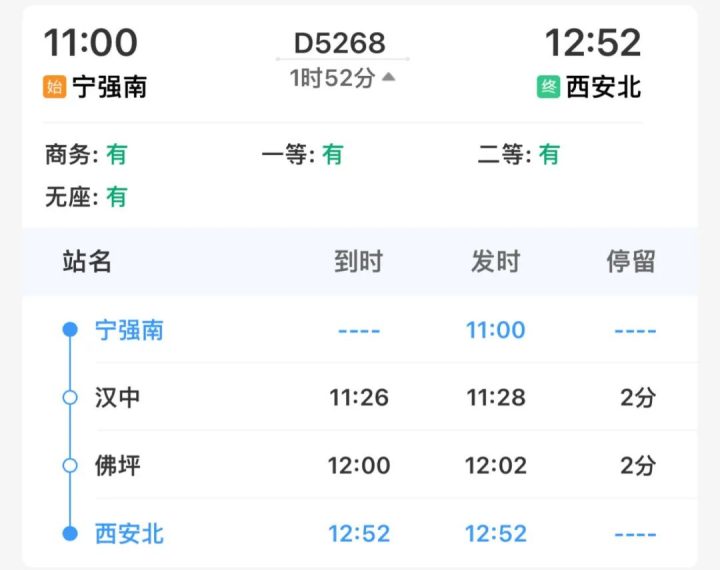
Task: Click the hollow circle marker for 佛坪
Action: pyautogui.click(x=70, y=465)
